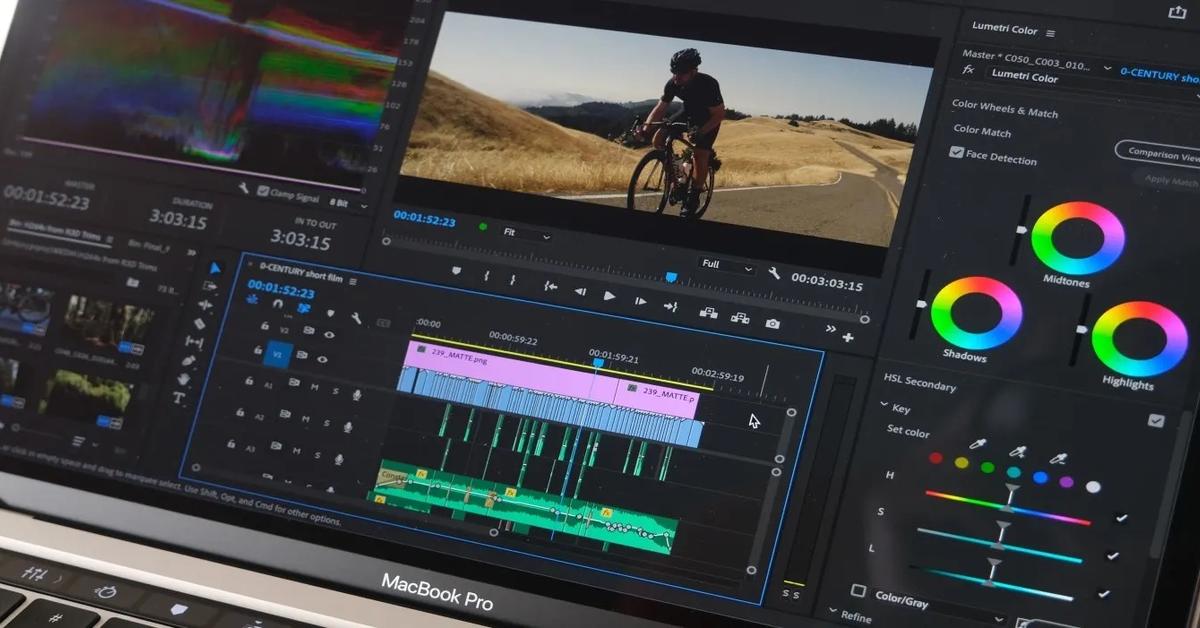Click the first Set color eyedropper

click(x=977, y=443)
